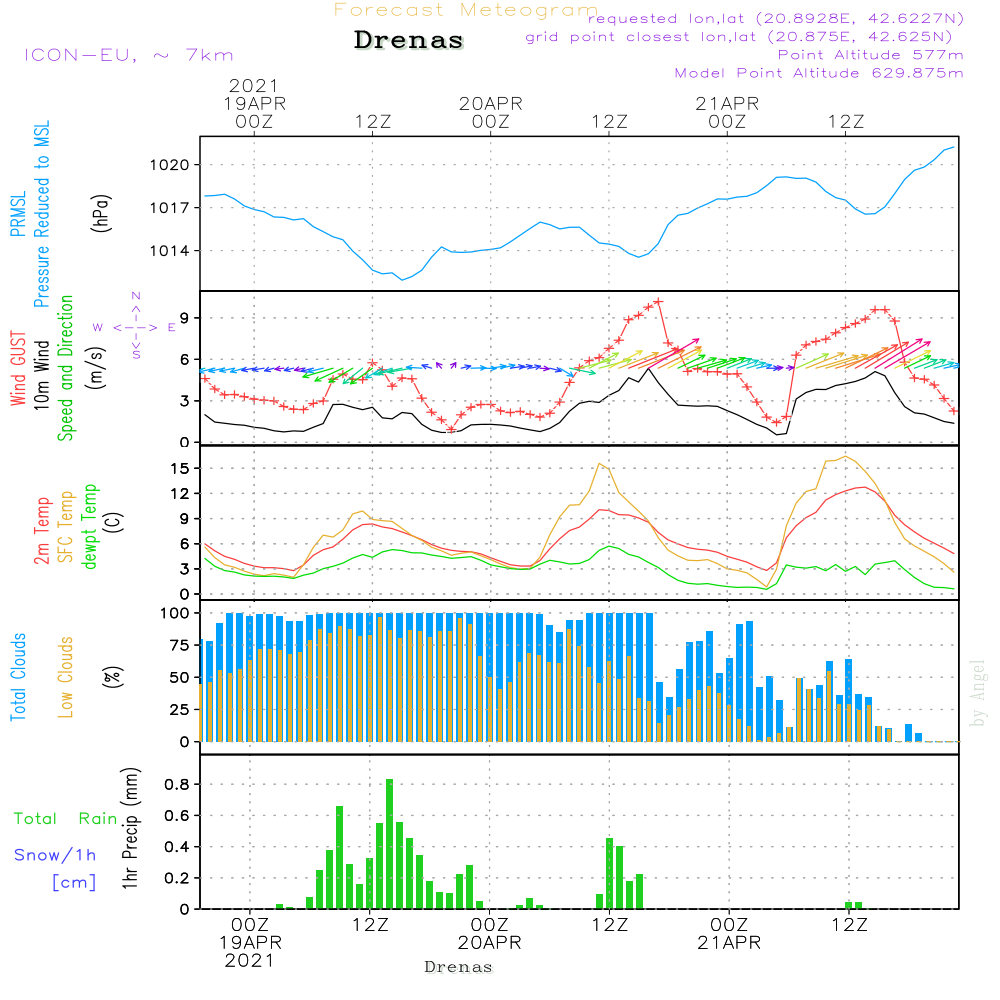This screenshot has height=1000, width=1000.
Task: Click the "15" temperature tick value
Action: coord(180,469)
